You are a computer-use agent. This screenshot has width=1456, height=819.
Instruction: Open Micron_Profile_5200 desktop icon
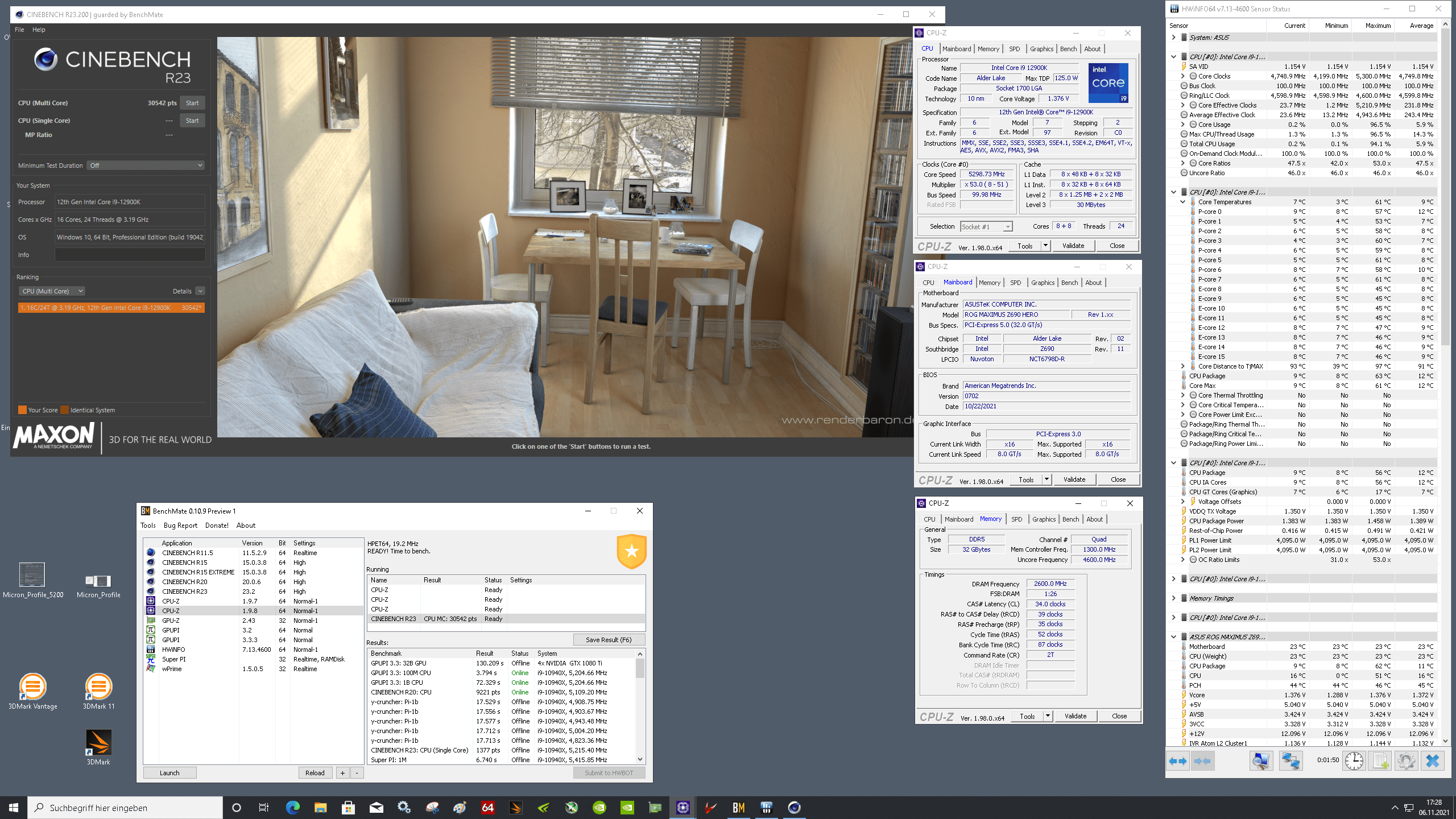click(x=32, y=581)
